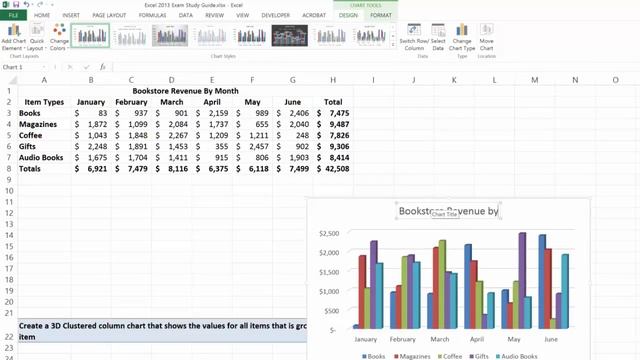Click the Undo icon in title bar
640x360 pixels.
[x=27, y=4]
